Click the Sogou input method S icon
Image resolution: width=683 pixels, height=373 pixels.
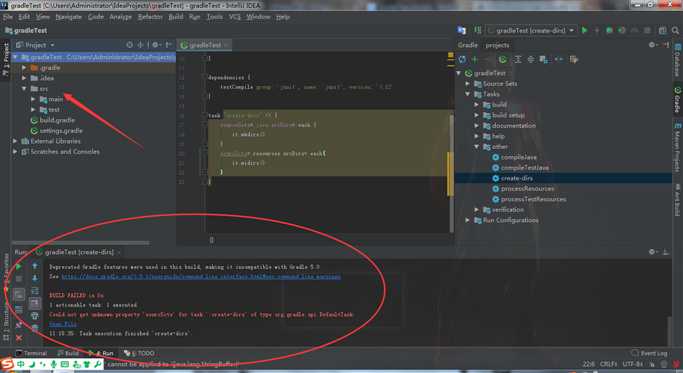click(7, 364)
